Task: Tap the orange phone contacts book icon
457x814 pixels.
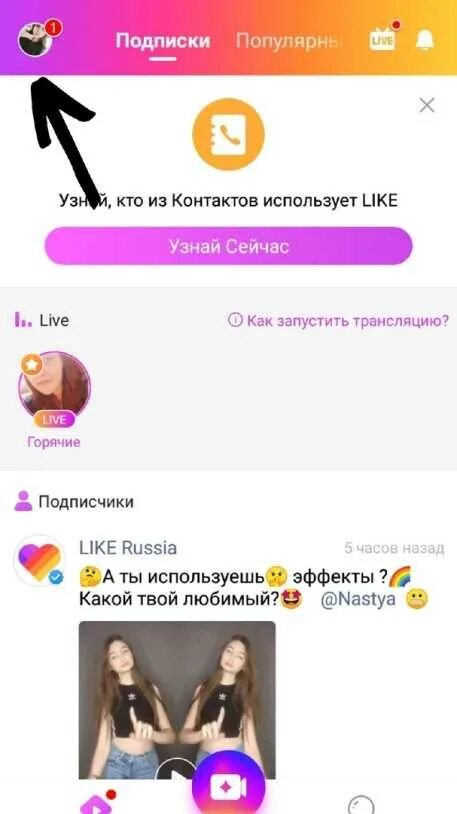Action: pyautogui.click(x=228, y=134)
